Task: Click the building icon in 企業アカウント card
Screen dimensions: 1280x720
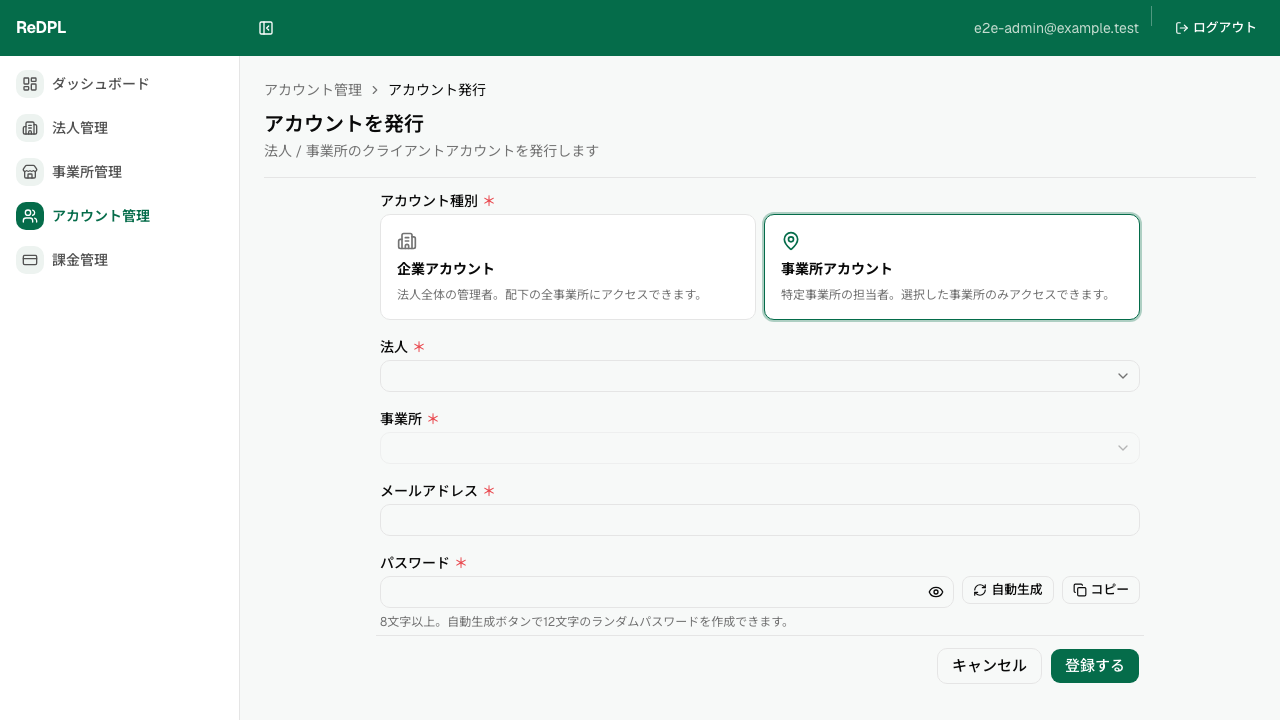Action: pyautogui.click(x=407, y=241)
